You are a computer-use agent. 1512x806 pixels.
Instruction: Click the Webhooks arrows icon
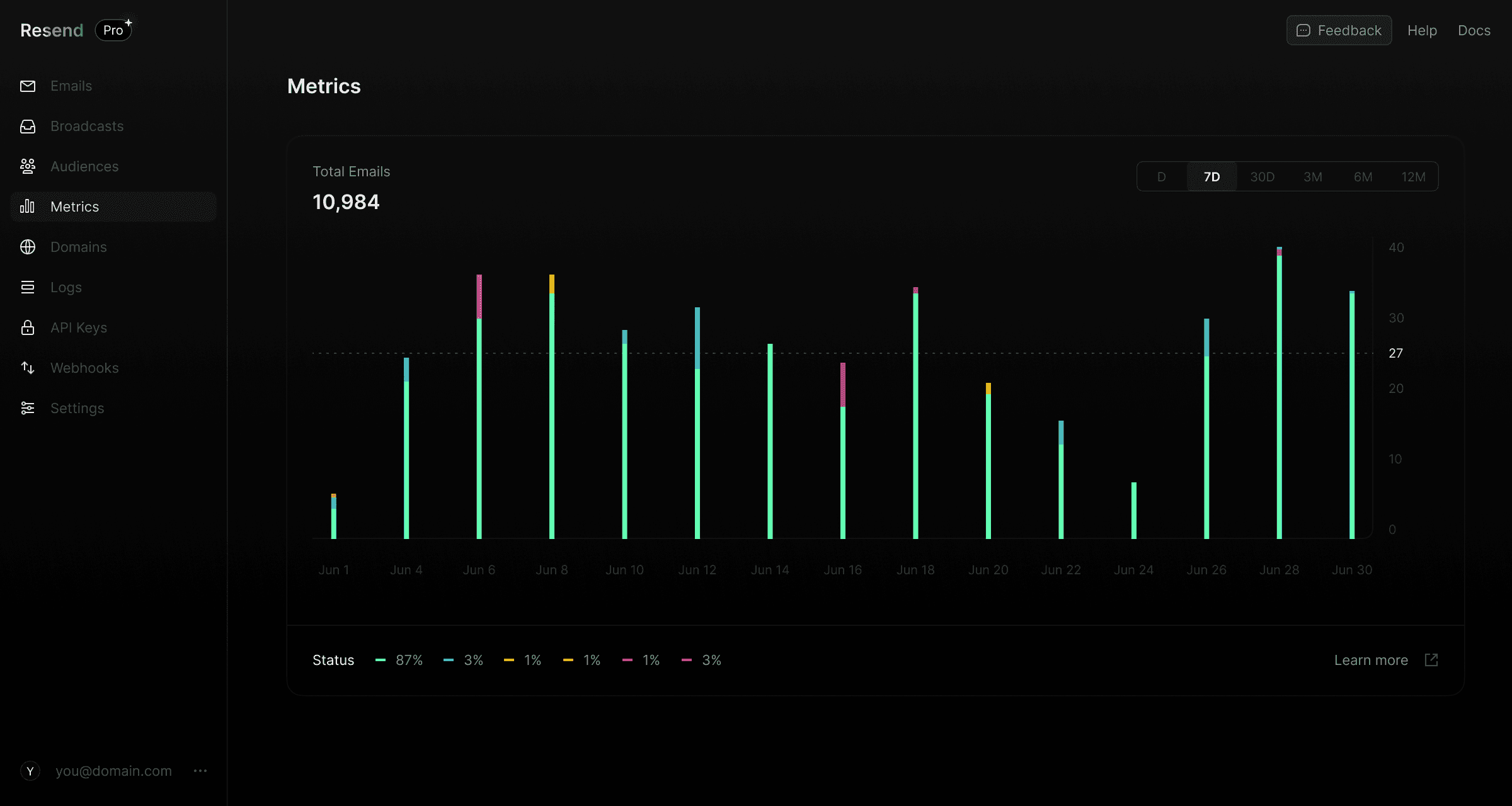pos(28,368)
